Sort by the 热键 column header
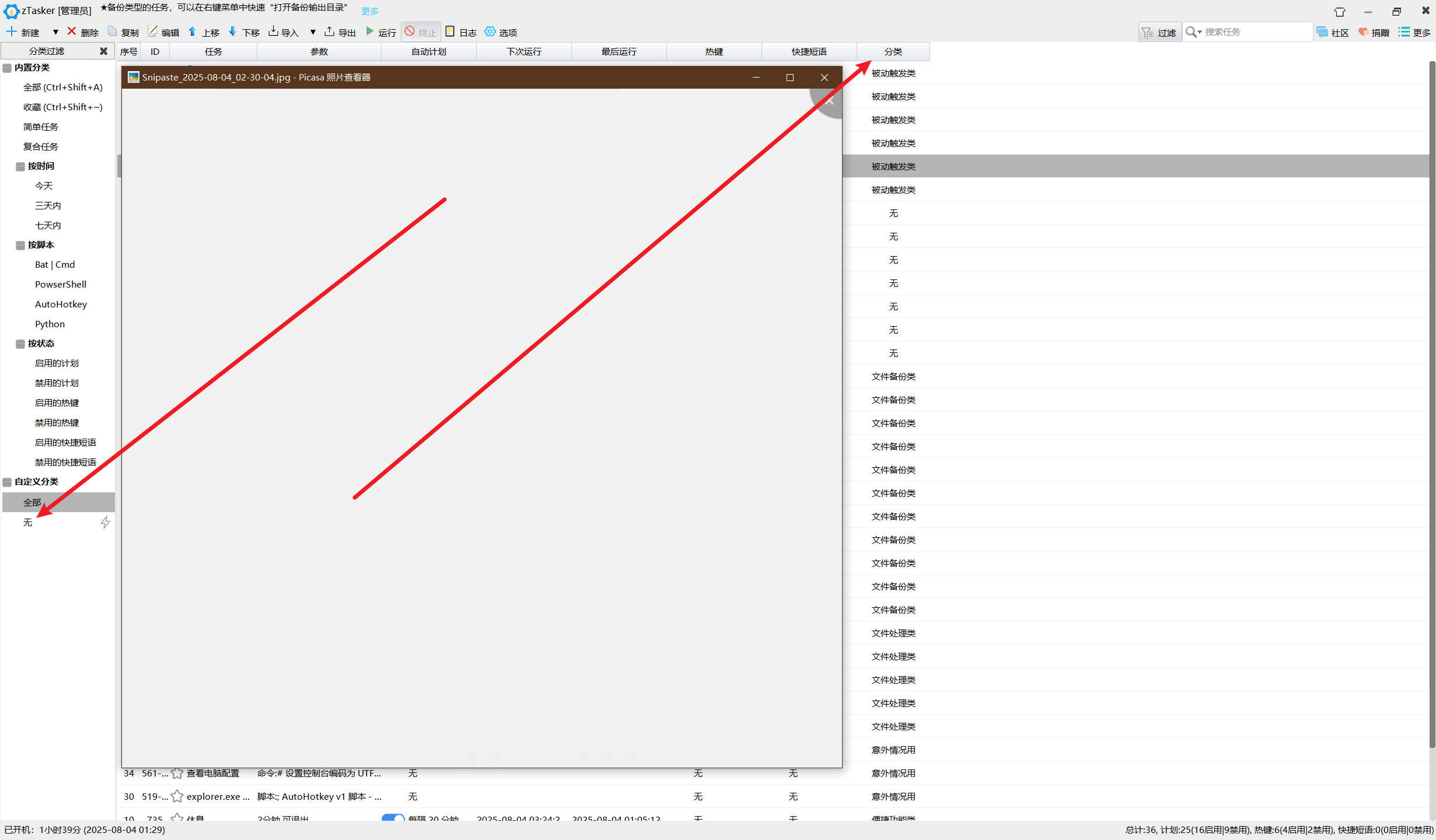The image size is (1436, 840). point(714,52)
